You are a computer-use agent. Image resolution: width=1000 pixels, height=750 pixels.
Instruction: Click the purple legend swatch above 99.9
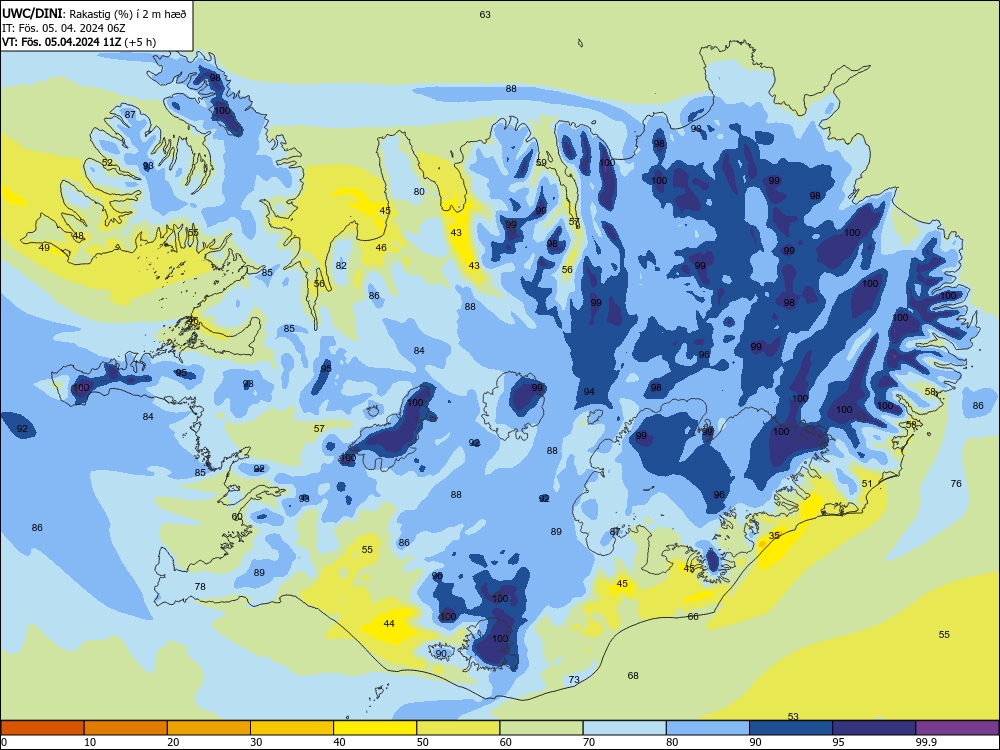point(957,728)
